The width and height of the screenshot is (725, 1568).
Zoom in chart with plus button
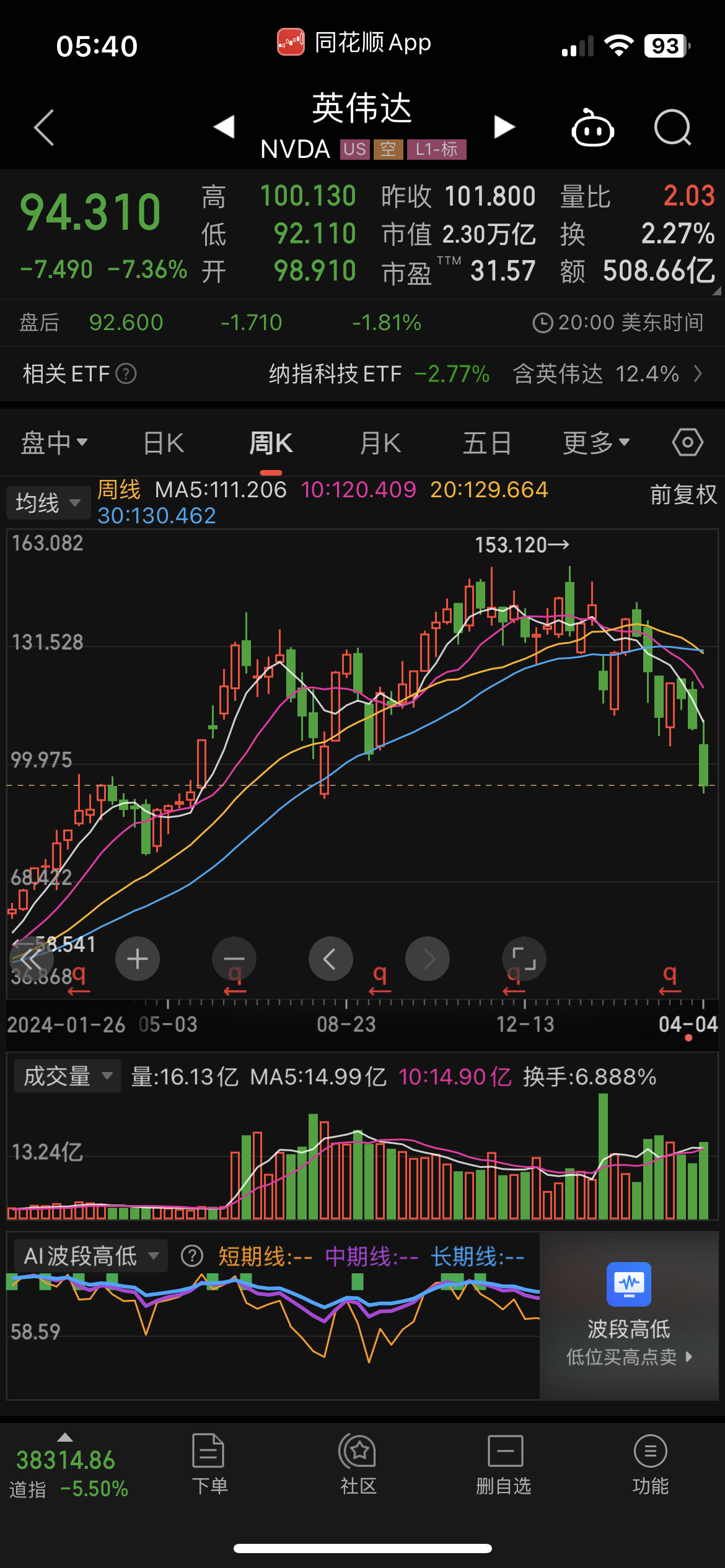coord(138,959)
